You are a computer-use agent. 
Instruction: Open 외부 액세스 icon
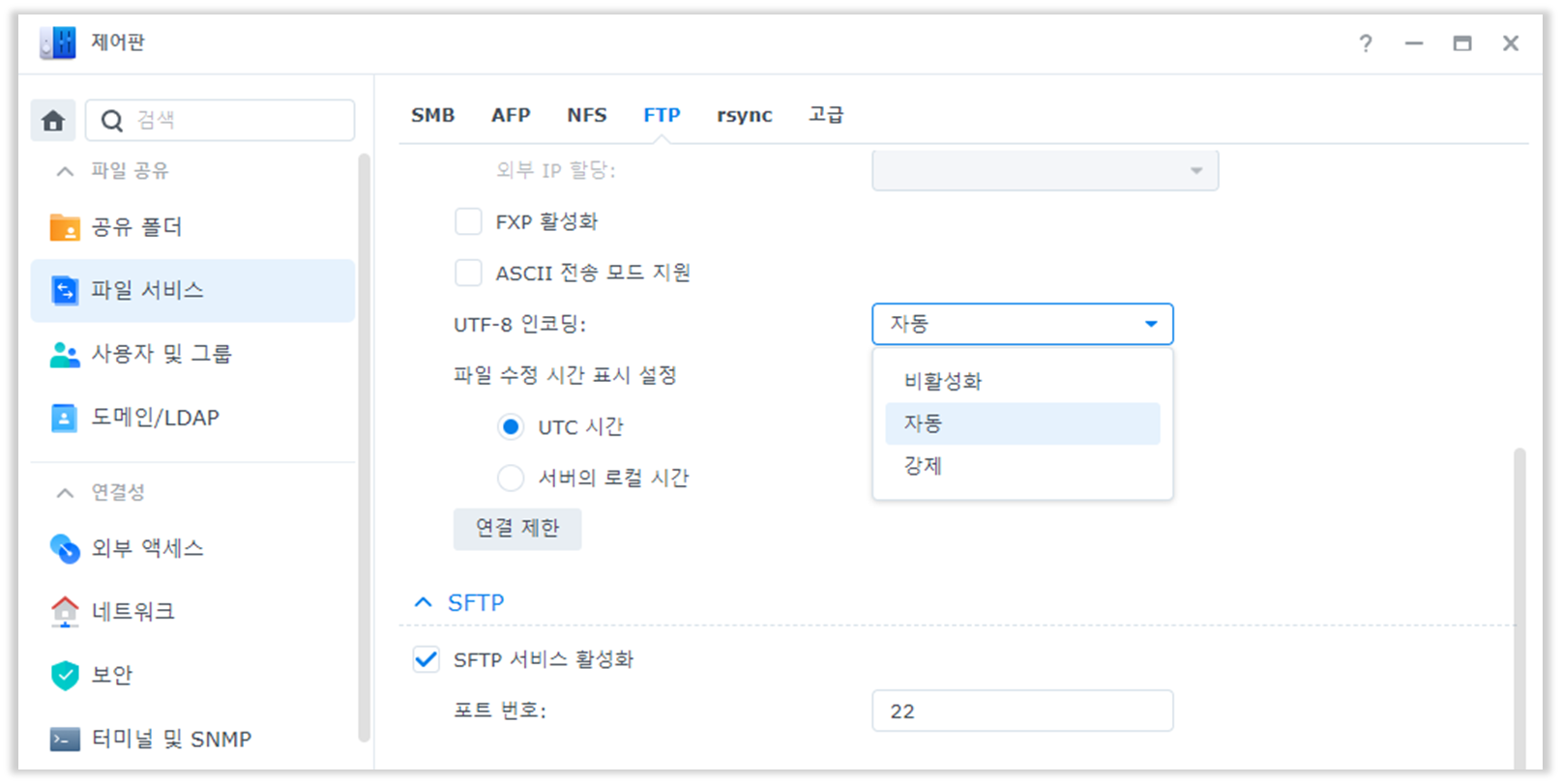point(65,548)
